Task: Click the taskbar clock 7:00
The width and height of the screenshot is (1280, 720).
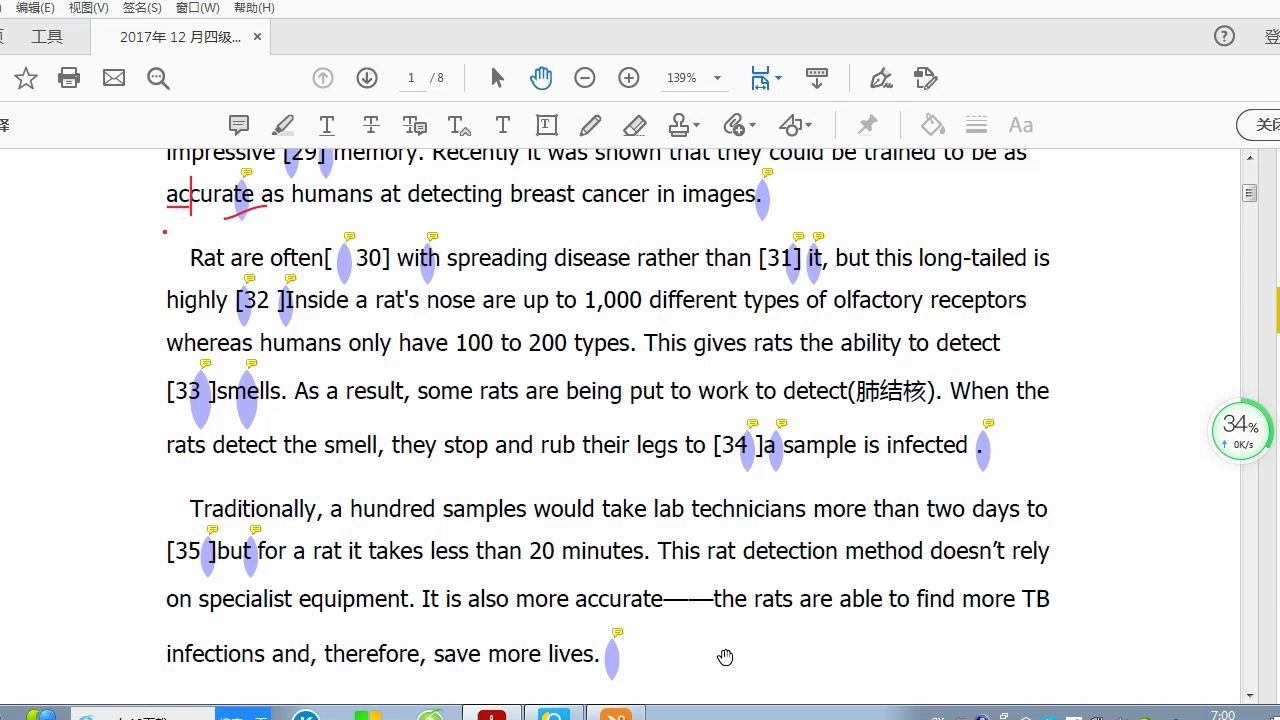Action: pyautogui.click(x=1222, y=715)
